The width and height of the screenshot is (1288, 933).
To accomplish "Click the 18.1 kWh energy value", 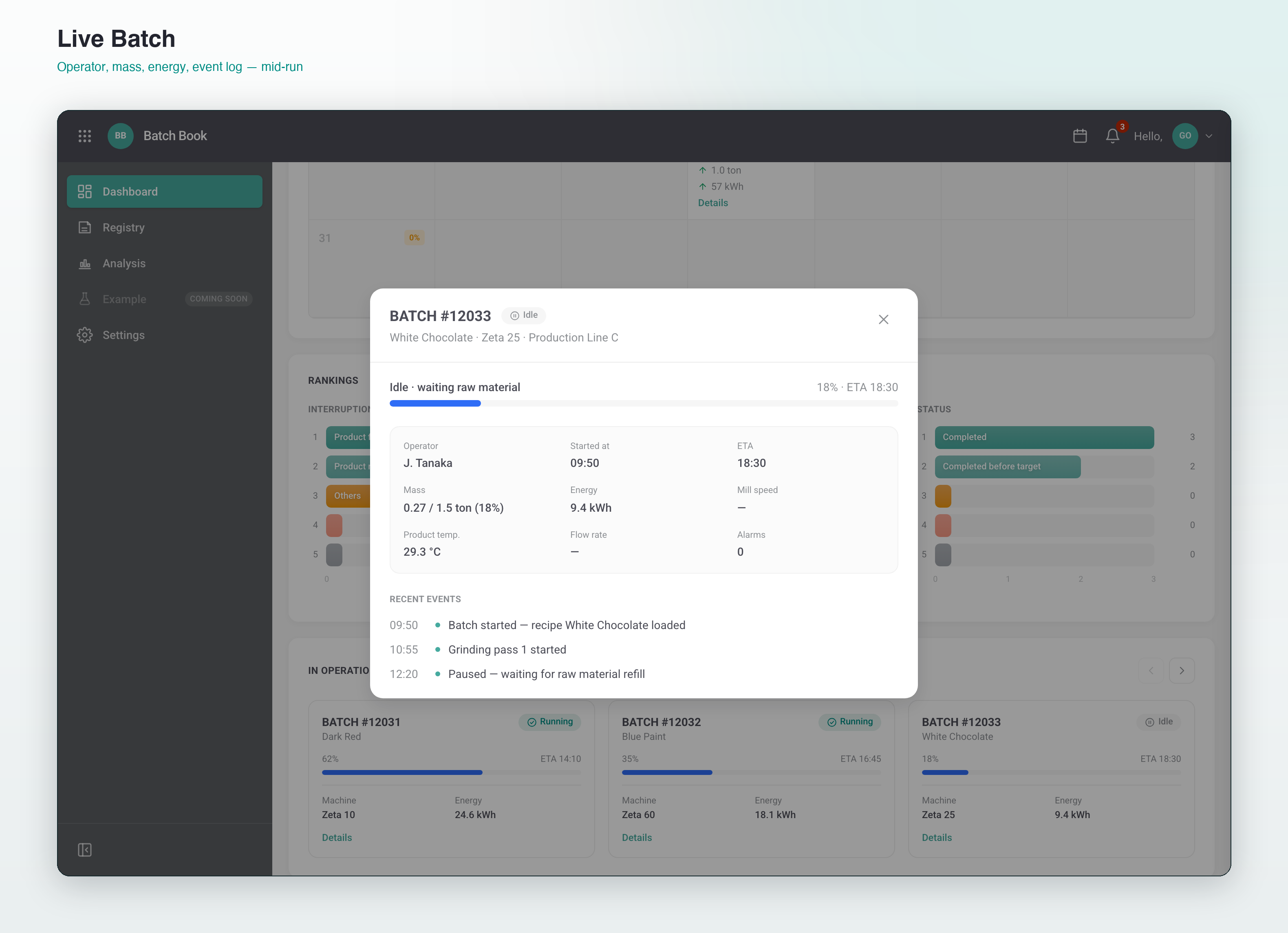I will [774, 814].
